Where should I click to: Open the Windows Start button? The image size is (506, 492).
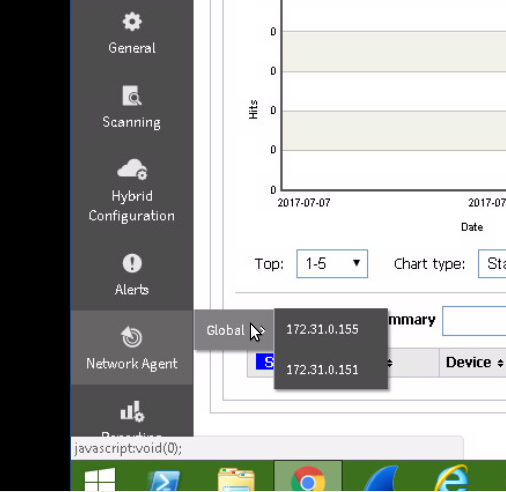100,480
